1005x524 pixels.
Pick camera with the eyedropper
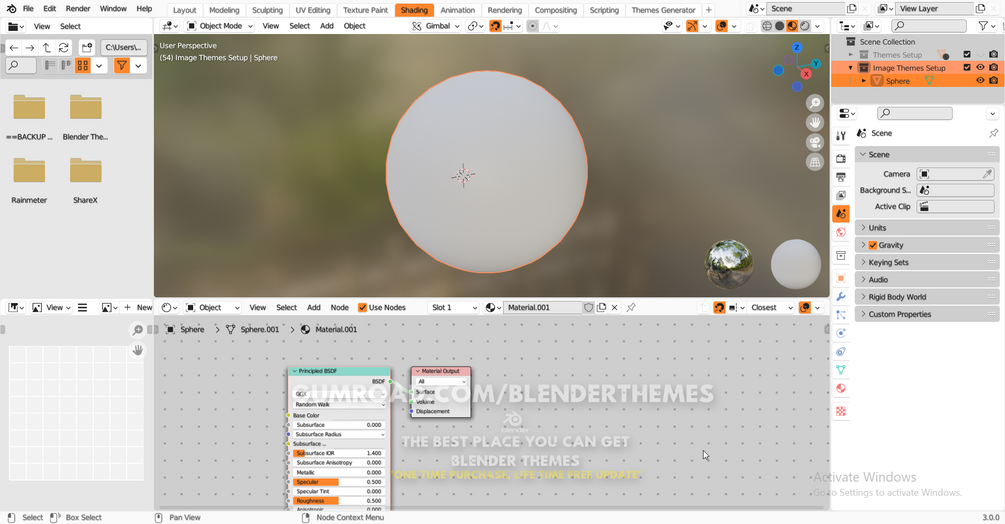pos(987,174)
